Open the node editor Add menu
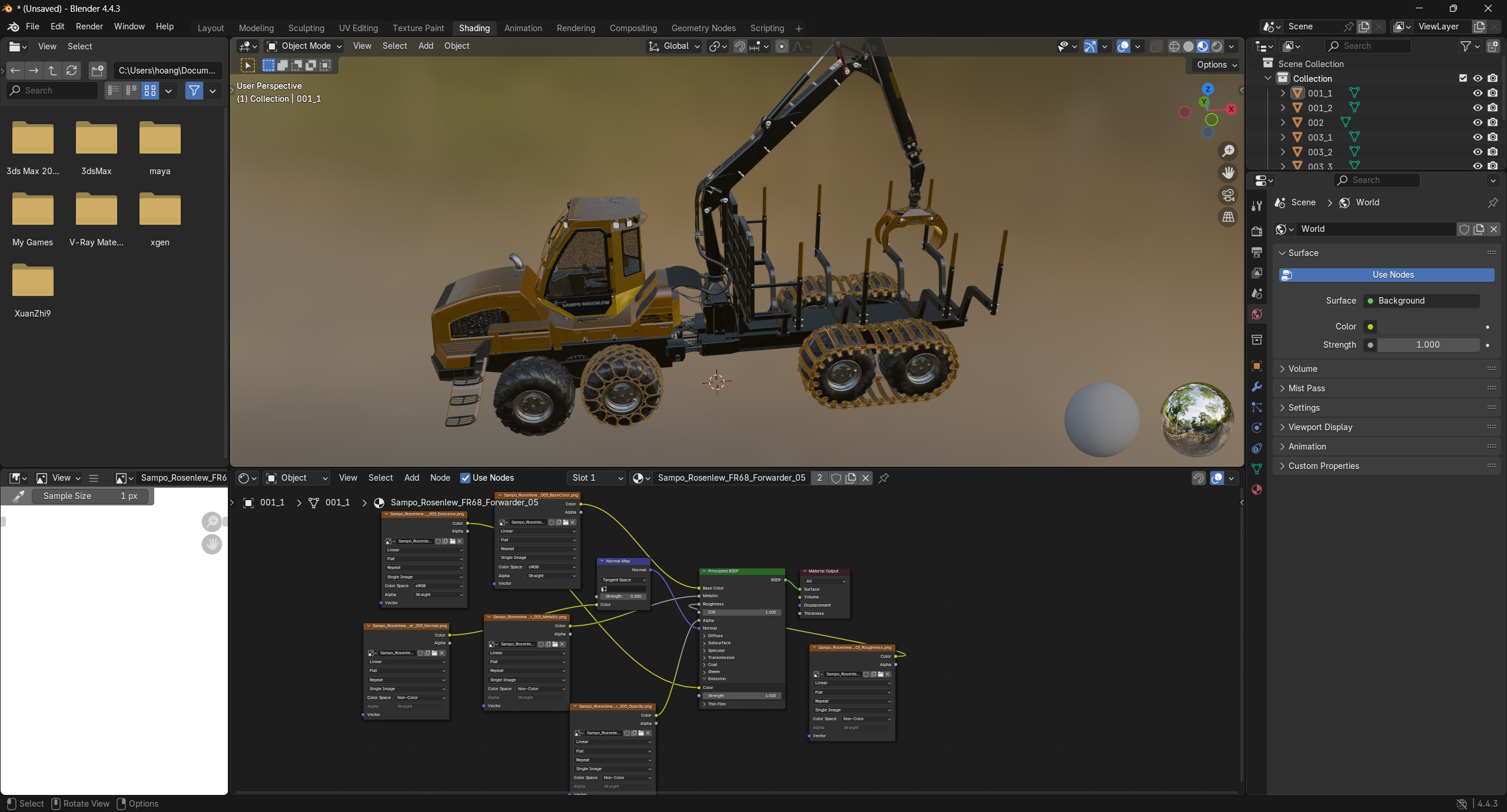 point(412,478)
